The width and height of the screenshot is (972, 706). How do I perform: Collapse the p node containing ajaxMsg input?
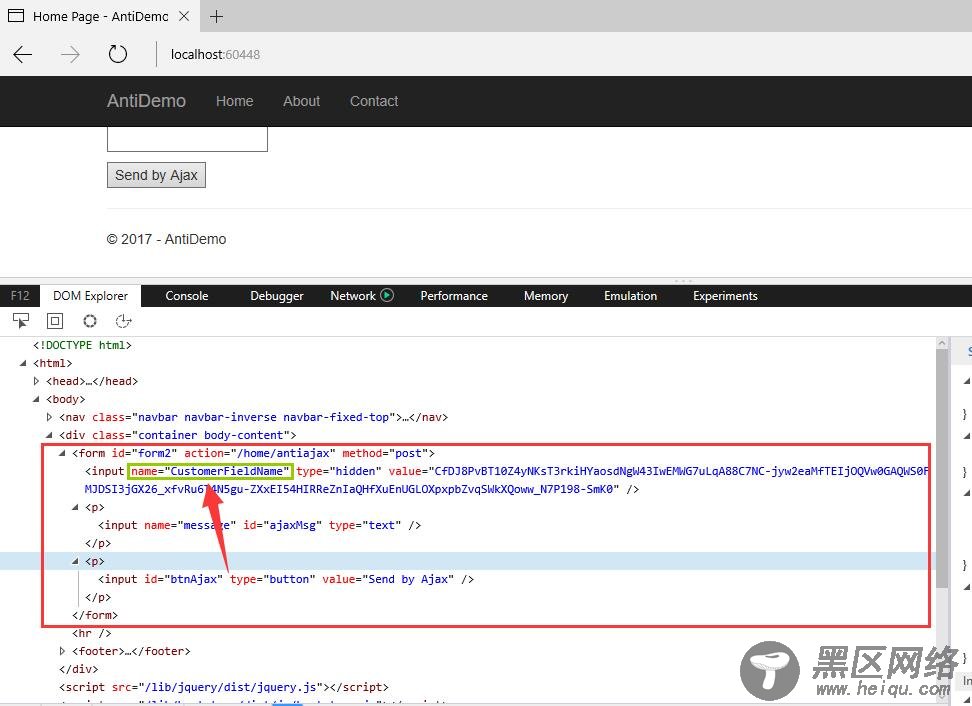[75, 507]
